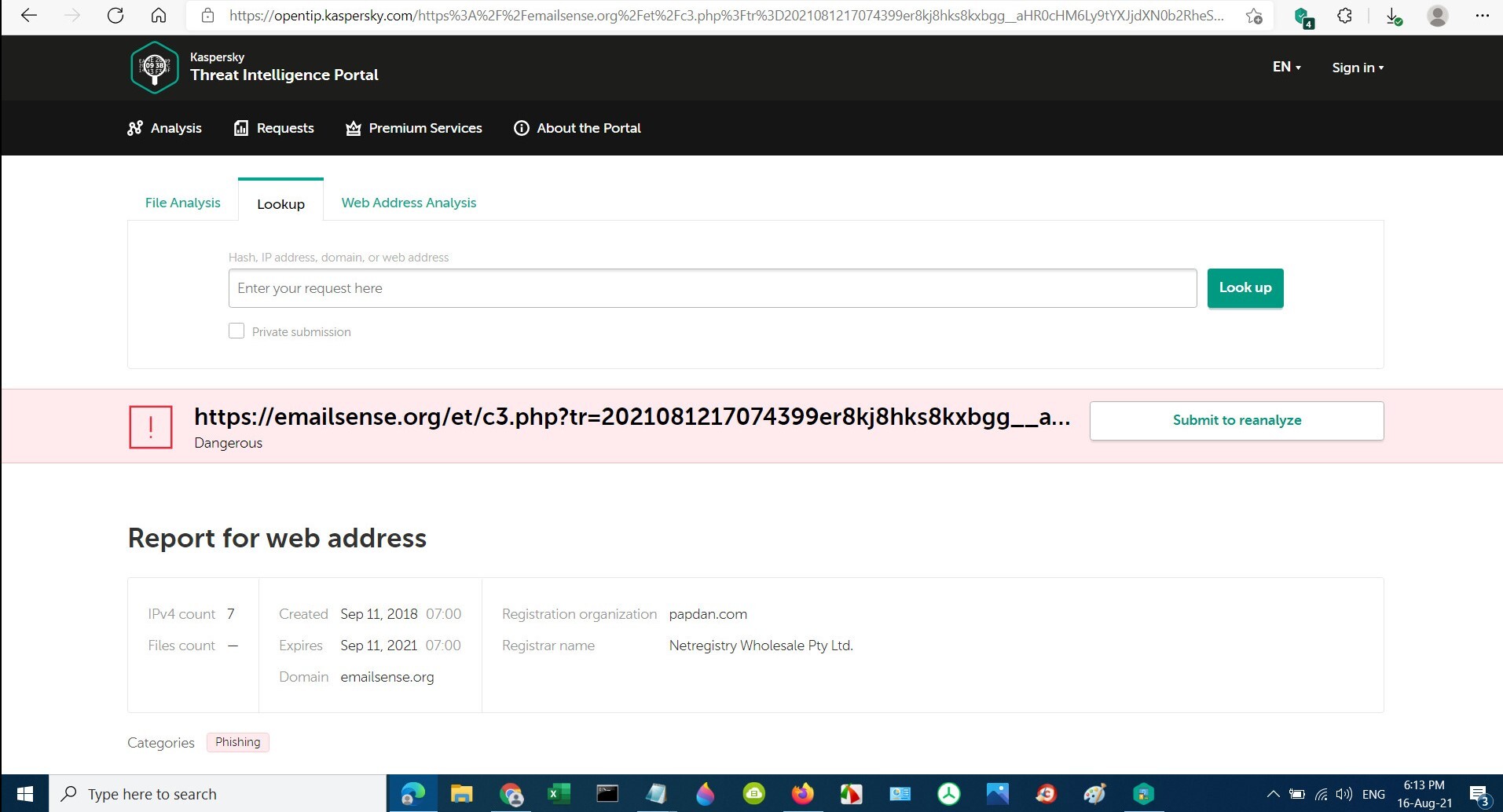Open the Requests menu item
This screenshot has width=1503, height=812.
coord(273,128)
